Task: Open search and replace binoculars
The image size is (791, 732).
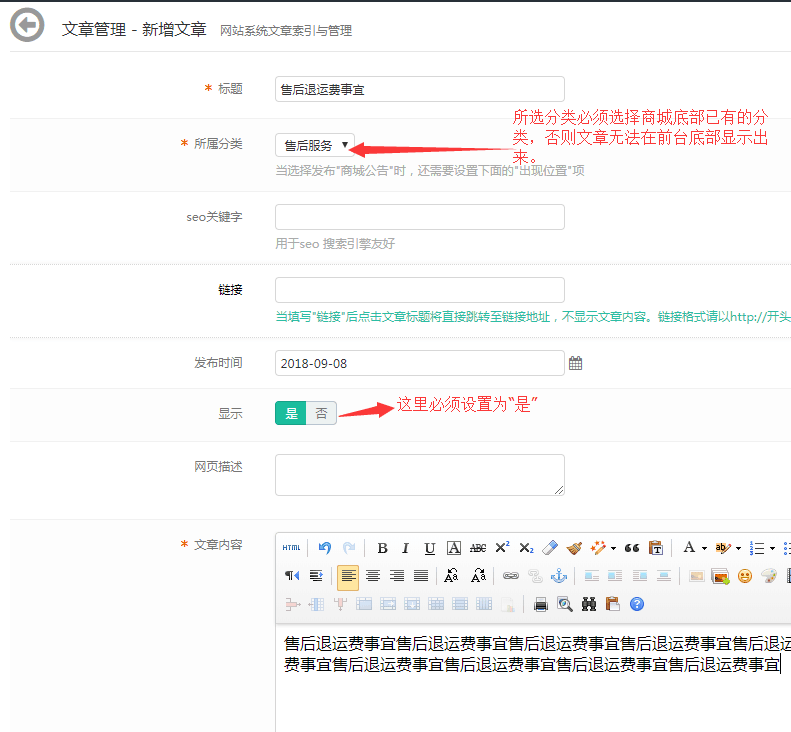Action: [x=589, y=604]
